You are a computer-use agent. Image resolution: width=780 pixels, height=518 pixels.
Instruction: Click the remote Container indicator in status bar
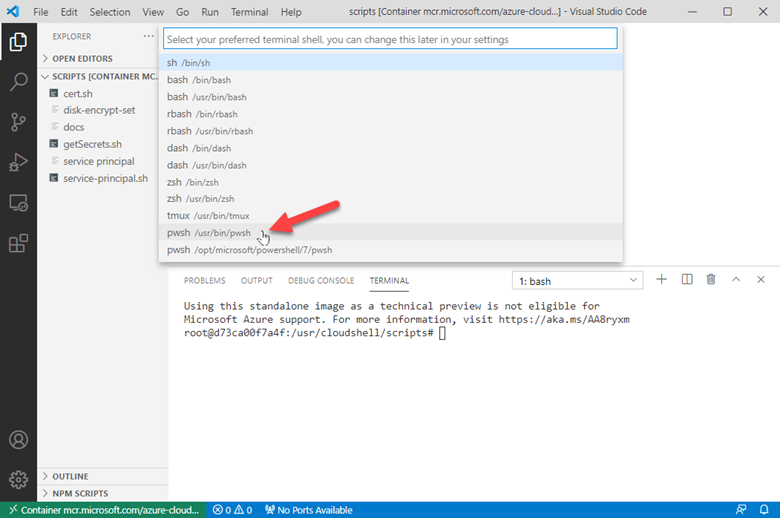pos(103,510)
